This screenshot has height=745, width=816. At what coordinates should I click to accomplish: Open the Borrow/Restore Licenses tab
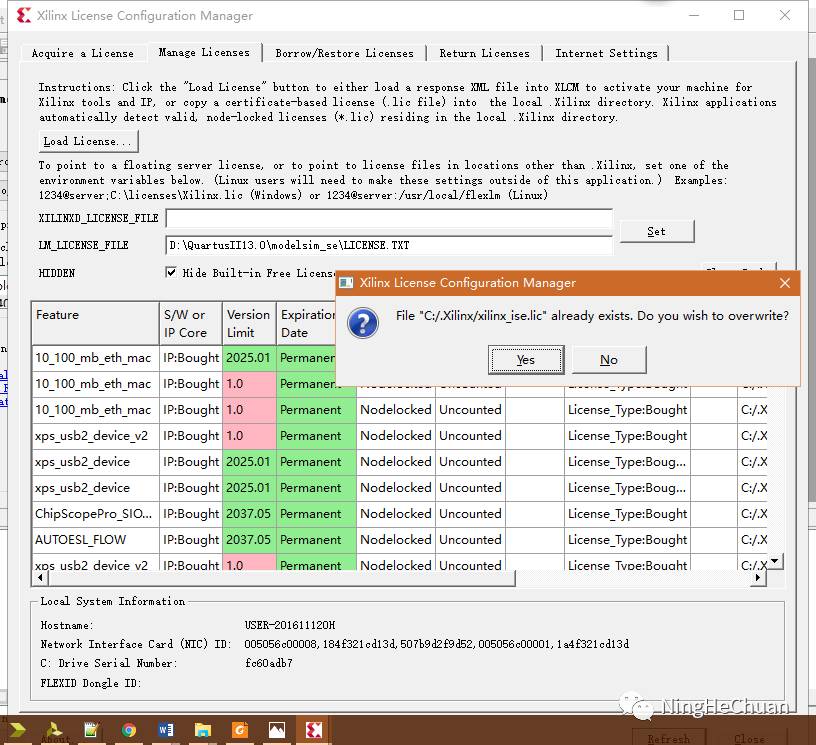pos(344,53)
